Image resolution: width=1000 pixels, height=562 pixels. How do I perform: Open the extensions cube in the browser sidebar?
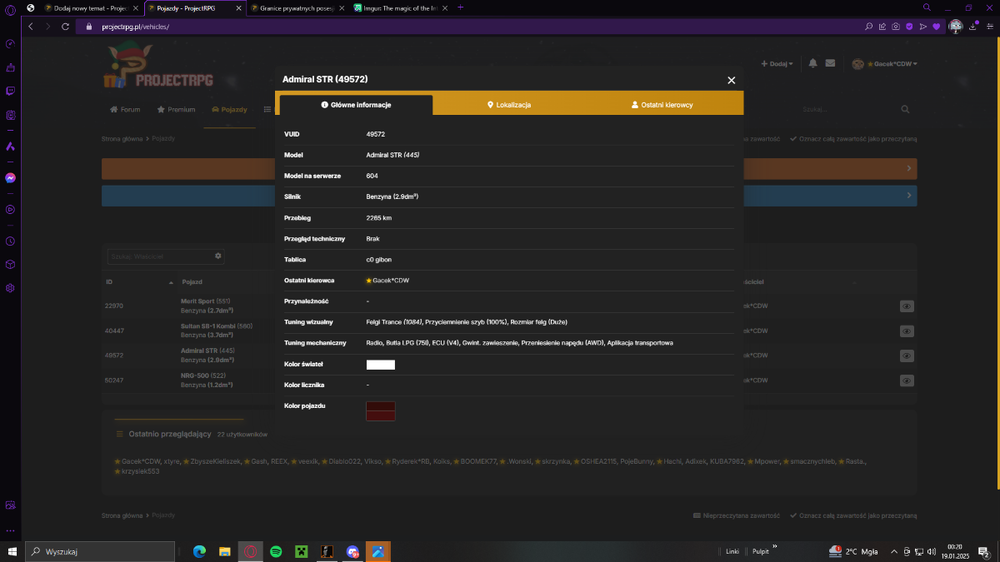coord(10,265)
